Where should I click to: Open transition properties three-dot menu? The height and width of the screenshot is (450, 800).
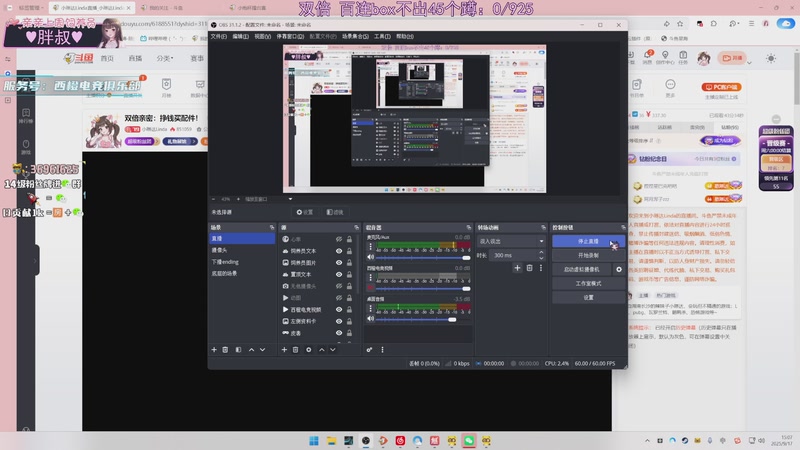pyautogui.click(x=541, y=267)
